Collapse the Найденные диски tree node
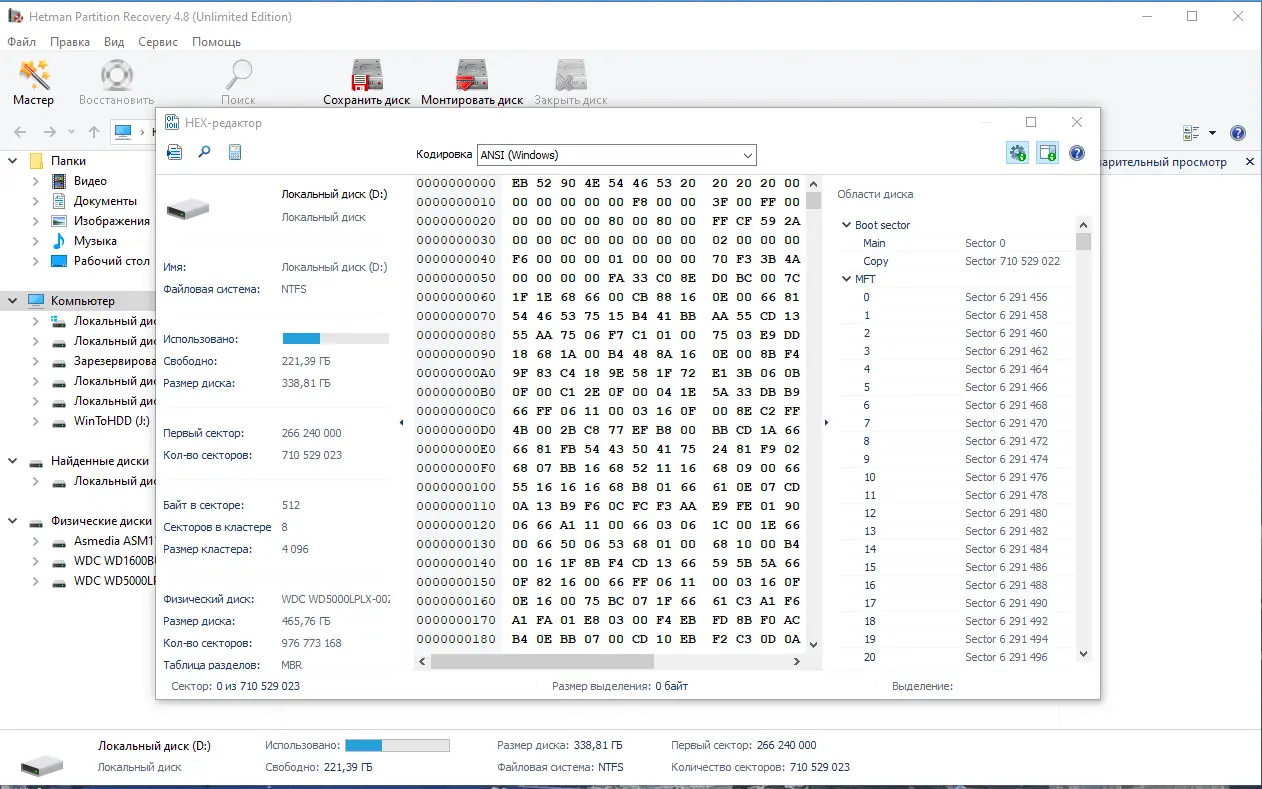The height and width of the screenshot is (789, 1262). (x=14, y=461)
